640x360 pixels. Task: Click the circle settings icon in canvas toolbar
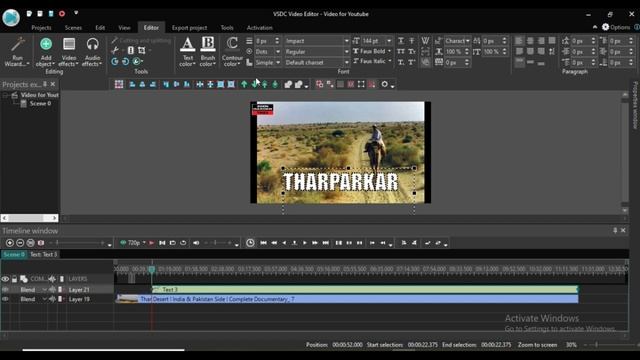384,84
